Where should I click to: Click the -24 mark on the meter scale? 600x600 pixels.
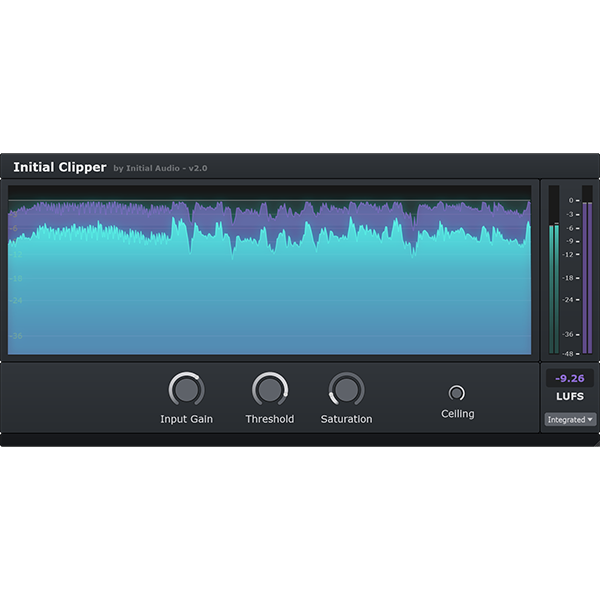click(570, 299)
